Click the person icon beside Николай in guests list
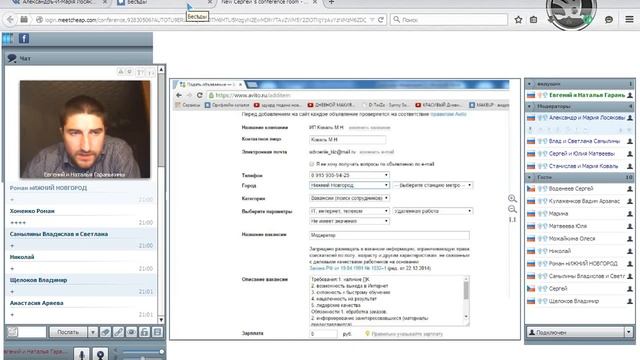640x360 pixels. tap(630, 251)
